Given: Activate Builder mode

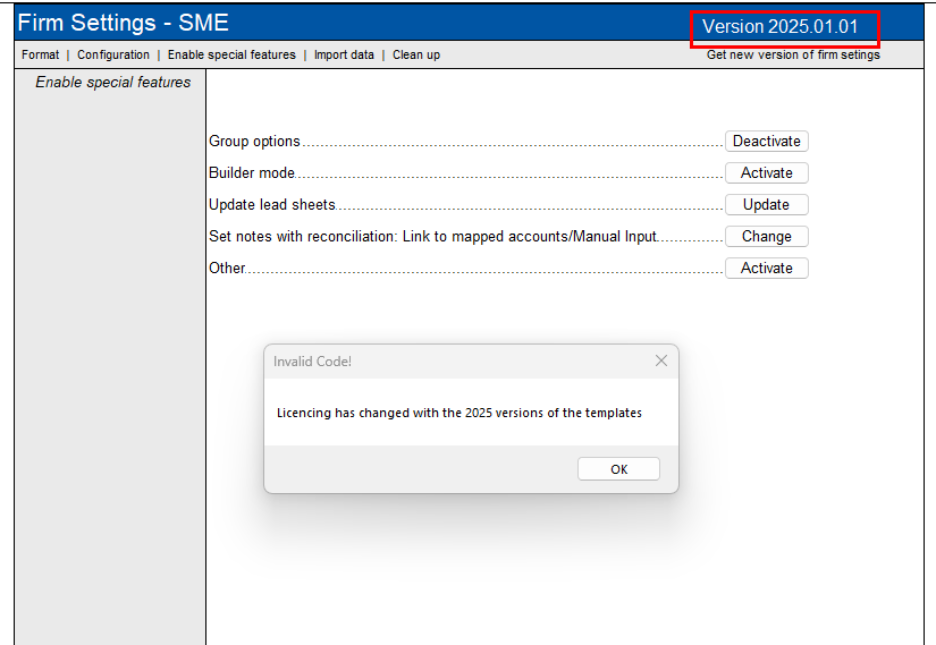Looking at the screenshot, I should pyautogui.click(x=766, y=173).
